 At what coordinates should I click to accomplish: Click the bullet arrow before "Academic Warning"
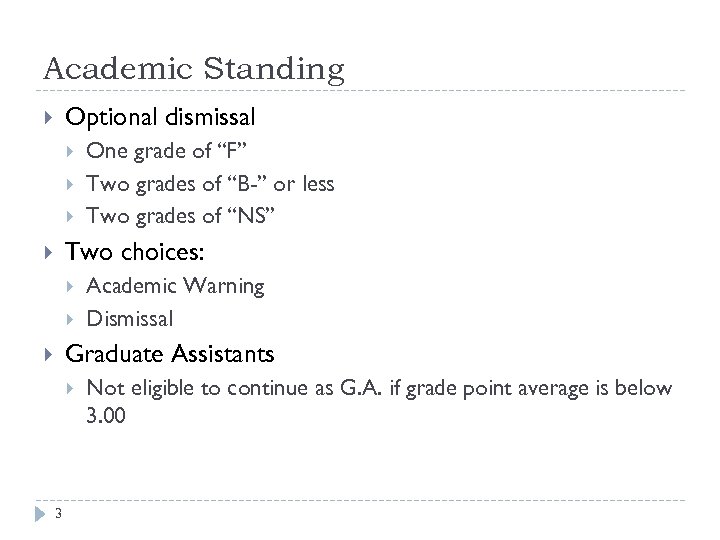pyautogui.click(x=70, y=286)
